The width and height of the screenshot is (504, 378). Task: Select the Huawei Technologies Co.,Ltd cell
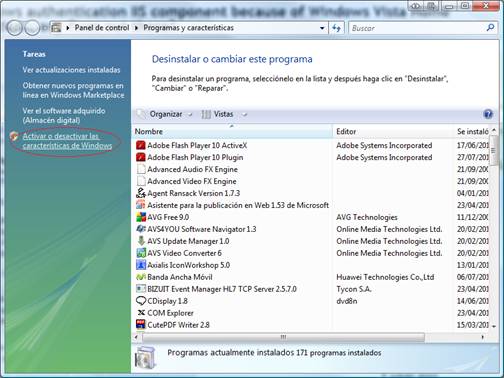[385, 277]
